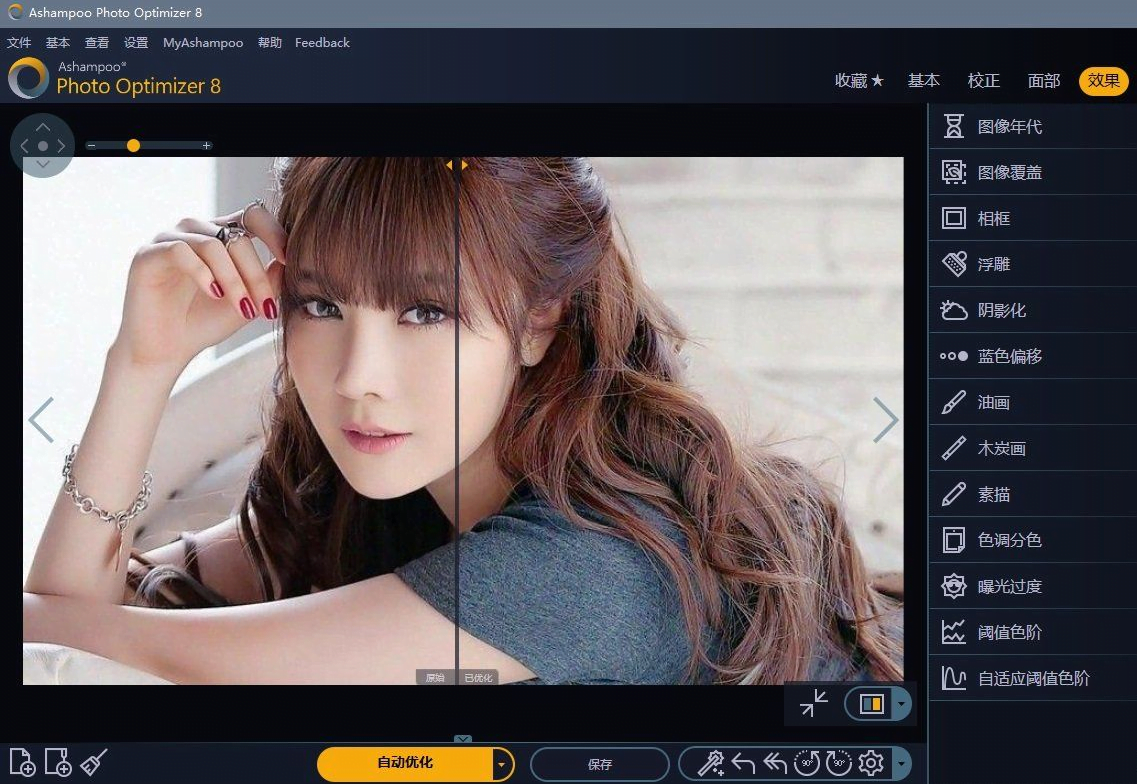Pan the image right arrow

[62, 146]
